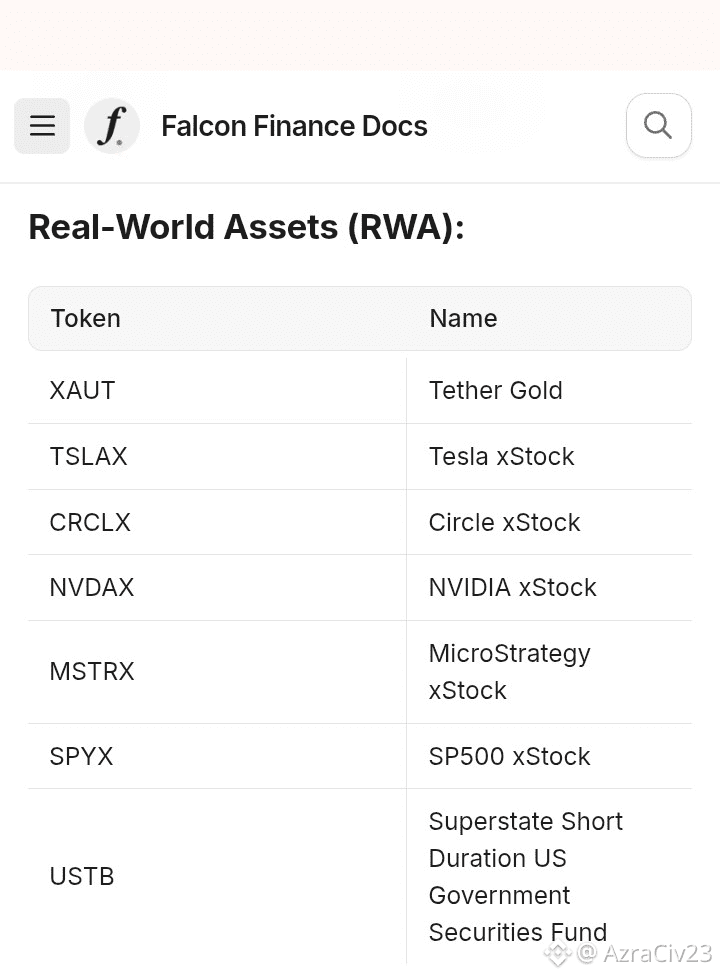720x978 pixels.
Task: Select the USTB token cell
Action: pyautogui.click(x=82, y=876)
